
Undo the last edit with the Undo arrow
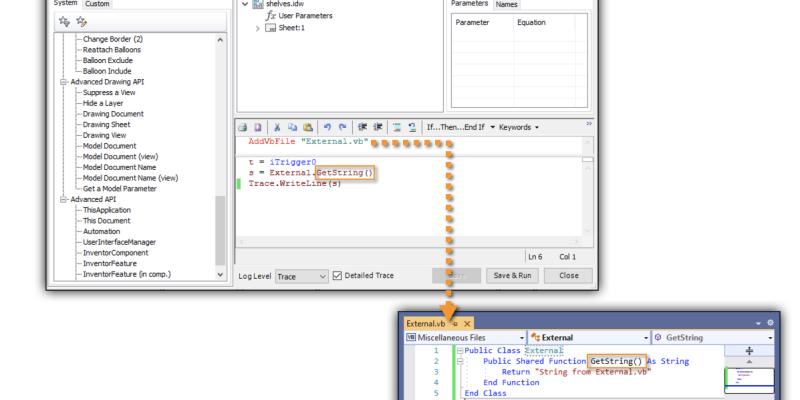[327, 127]
